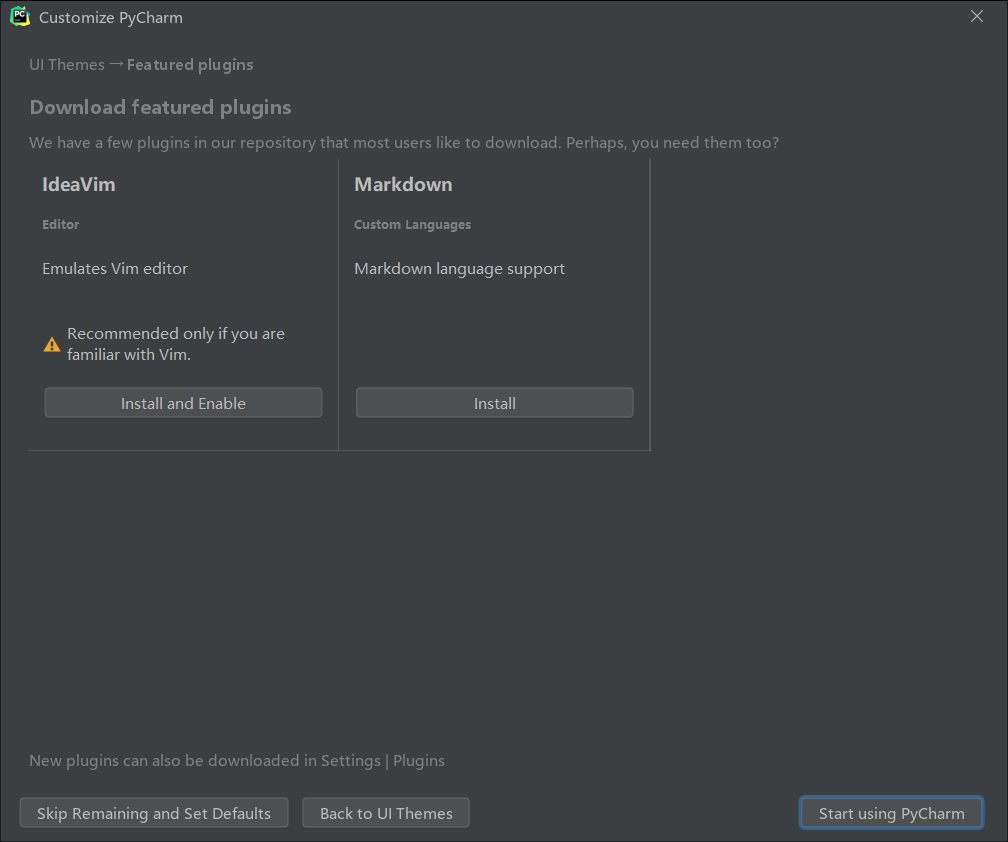Viewport: 1008px width, 842px height.
Task: Click the UI Themes breadcrumb
Action: click(67, 65)
